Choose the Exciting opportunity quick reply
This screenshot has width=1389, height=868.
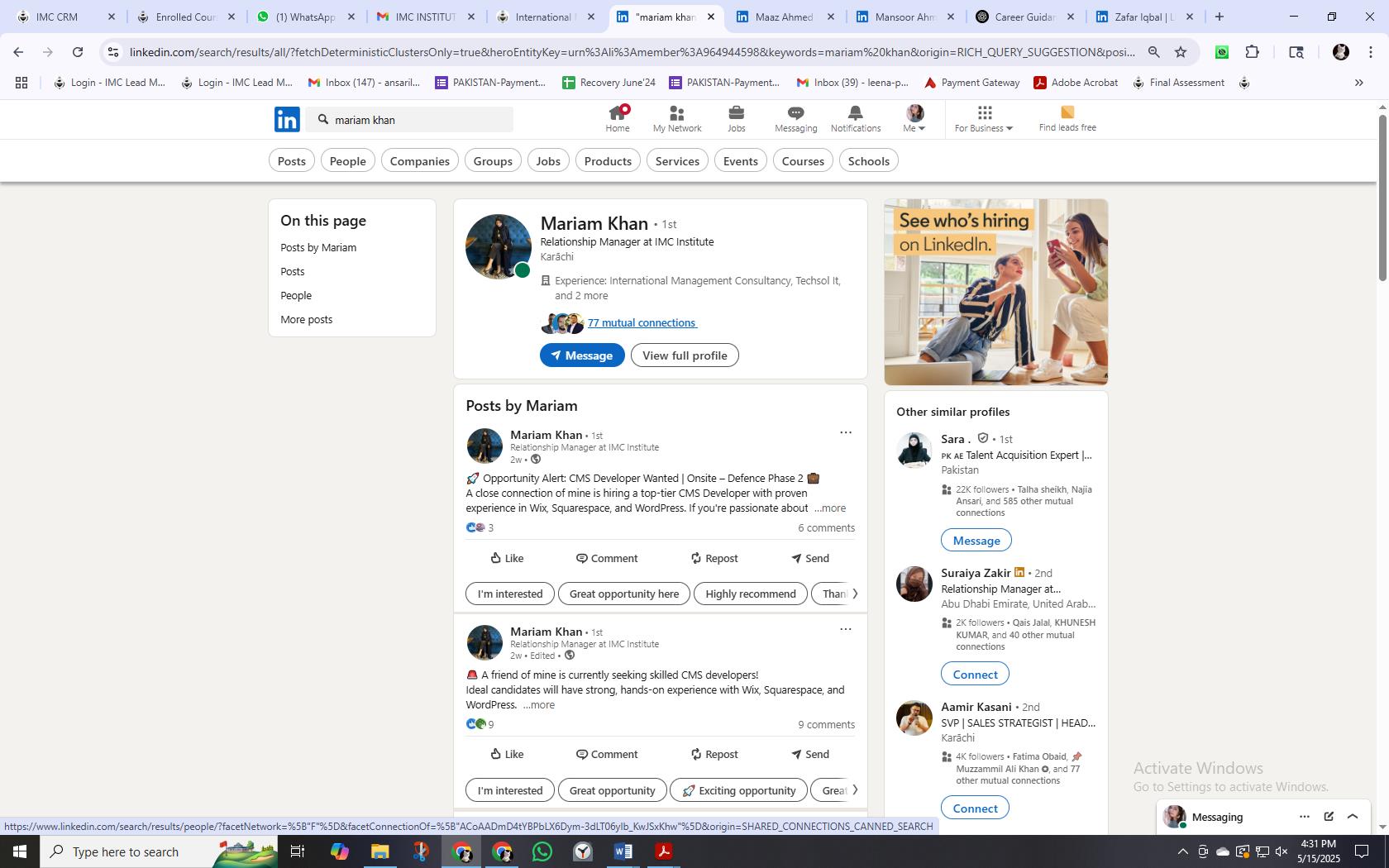pyautogui.click(x=738, y=790)
